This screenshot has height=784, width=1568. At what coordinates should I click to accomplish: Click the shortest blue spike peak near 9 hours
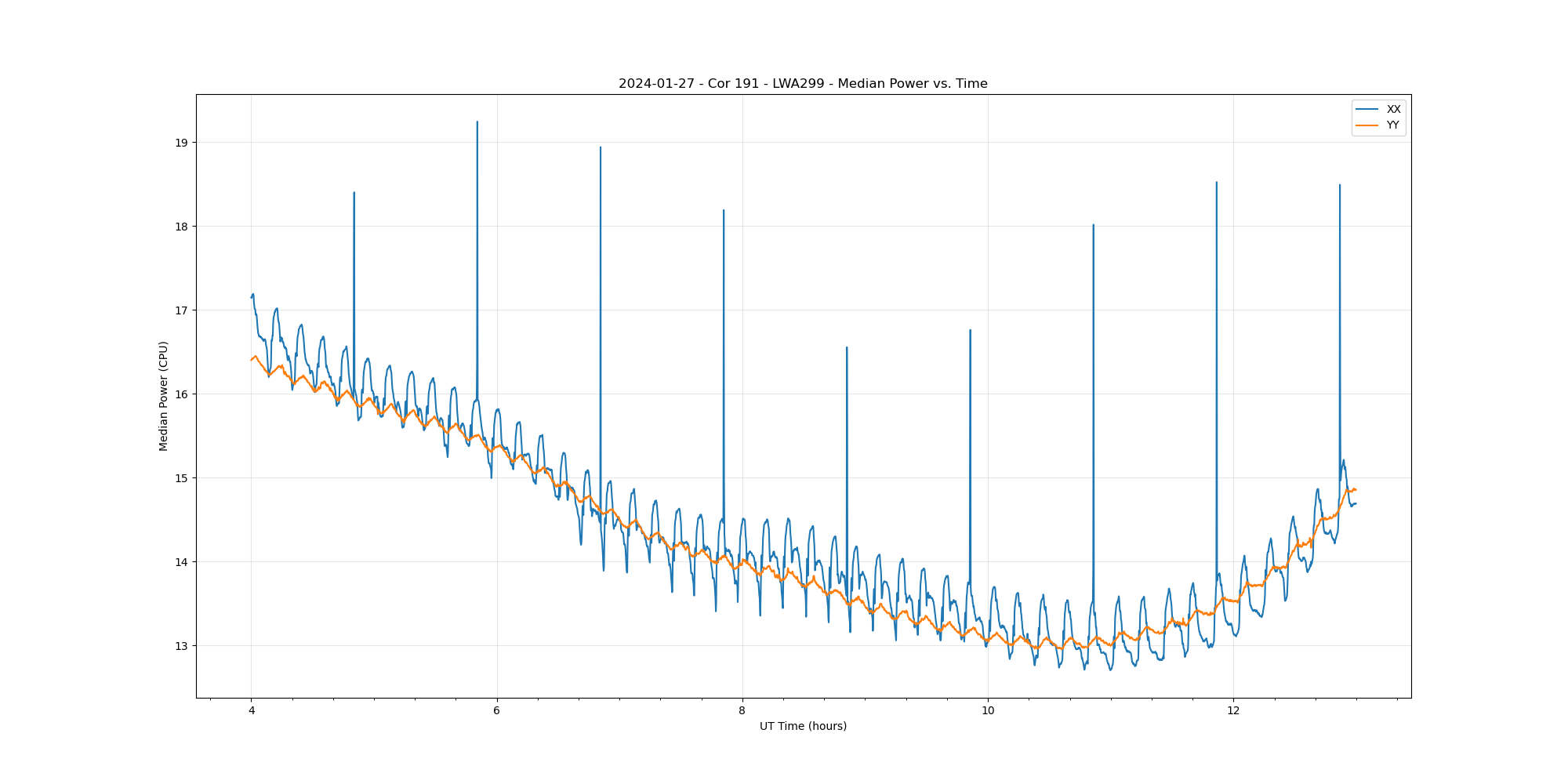847,348
